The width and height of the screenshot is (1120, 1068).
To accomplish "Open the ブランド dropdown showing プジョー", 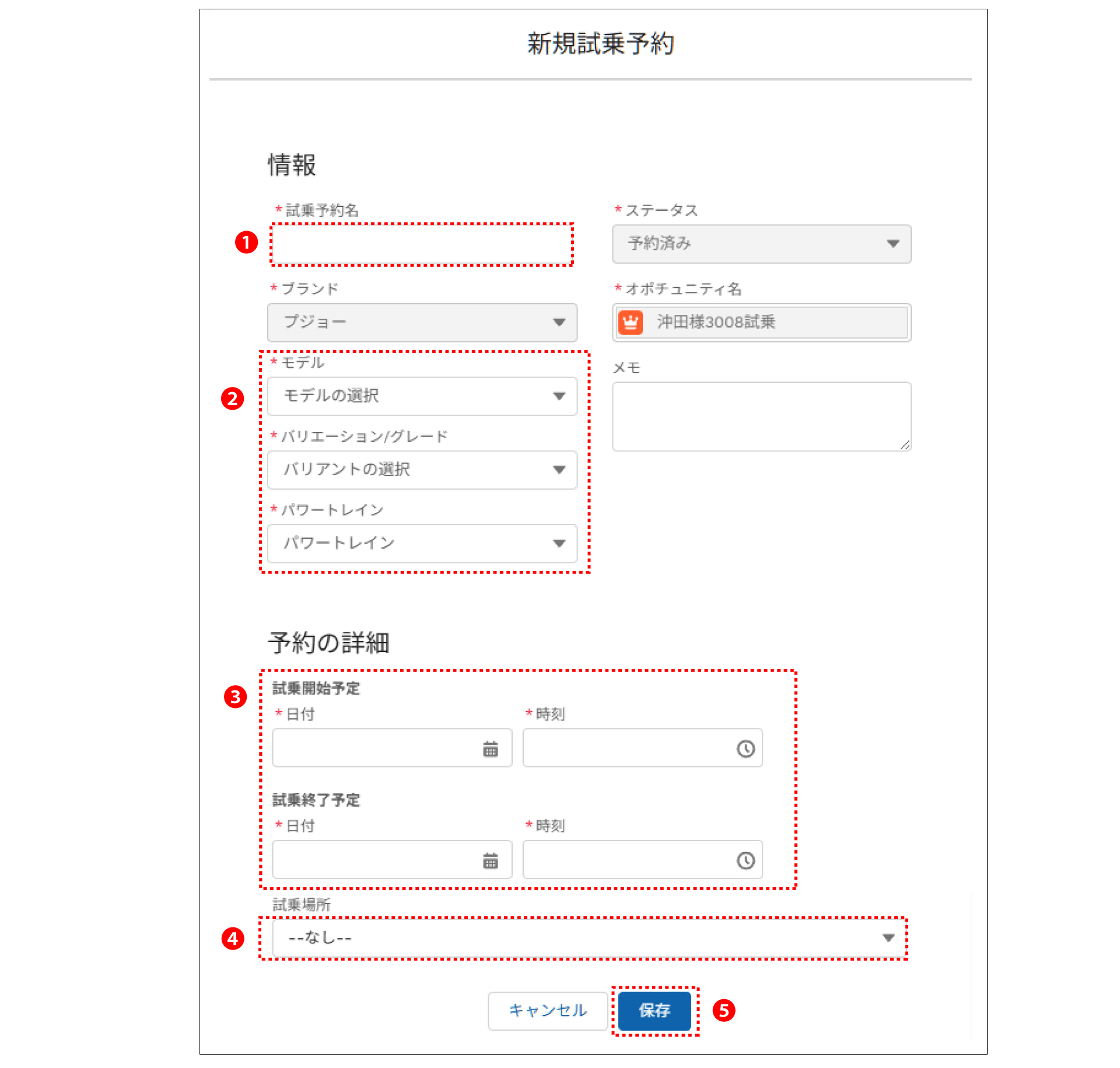I will pyautogui.click(x=422, y=322).
